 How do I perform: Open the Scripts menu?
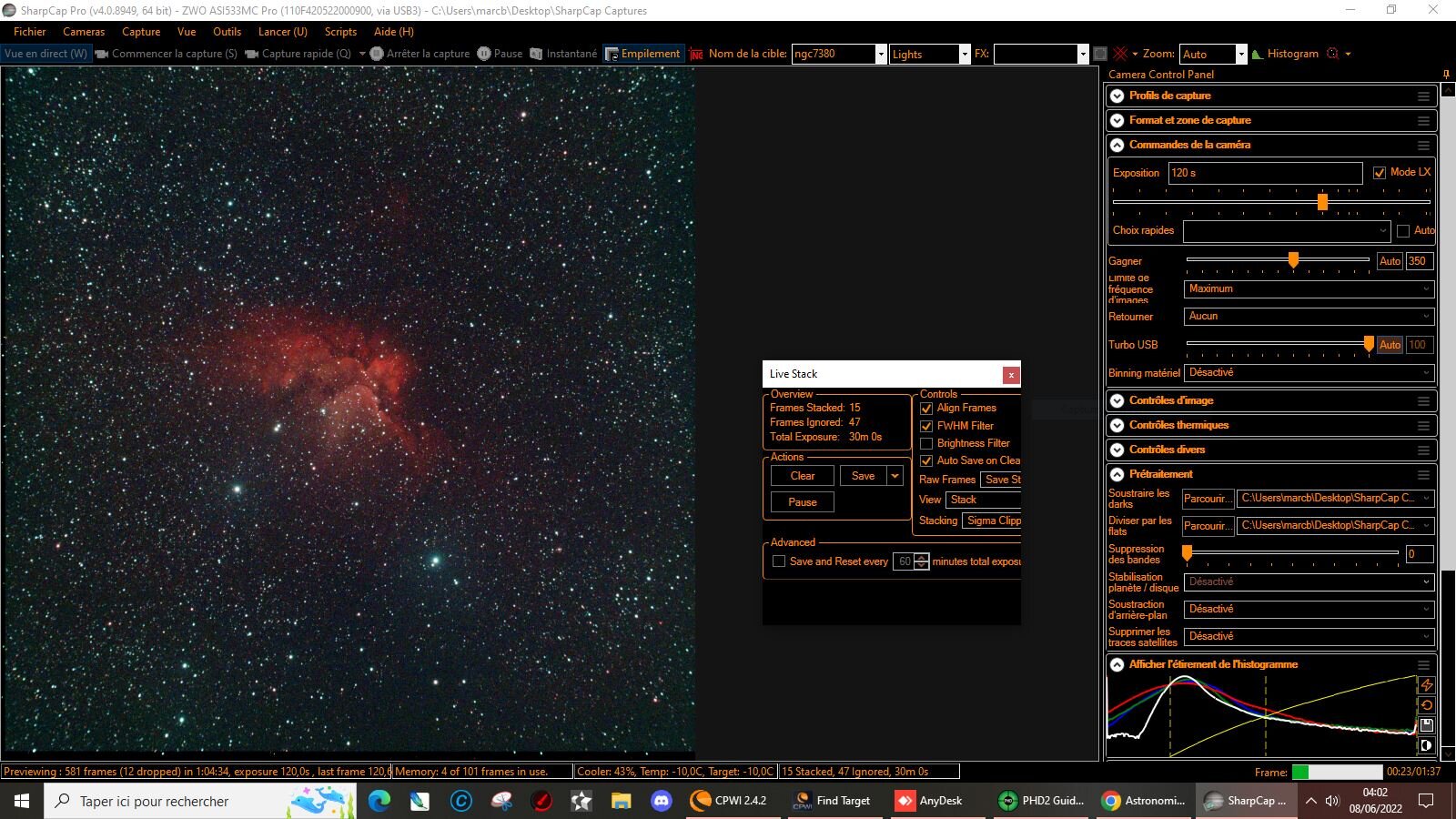pyautogui.click(x=340, y=32)
